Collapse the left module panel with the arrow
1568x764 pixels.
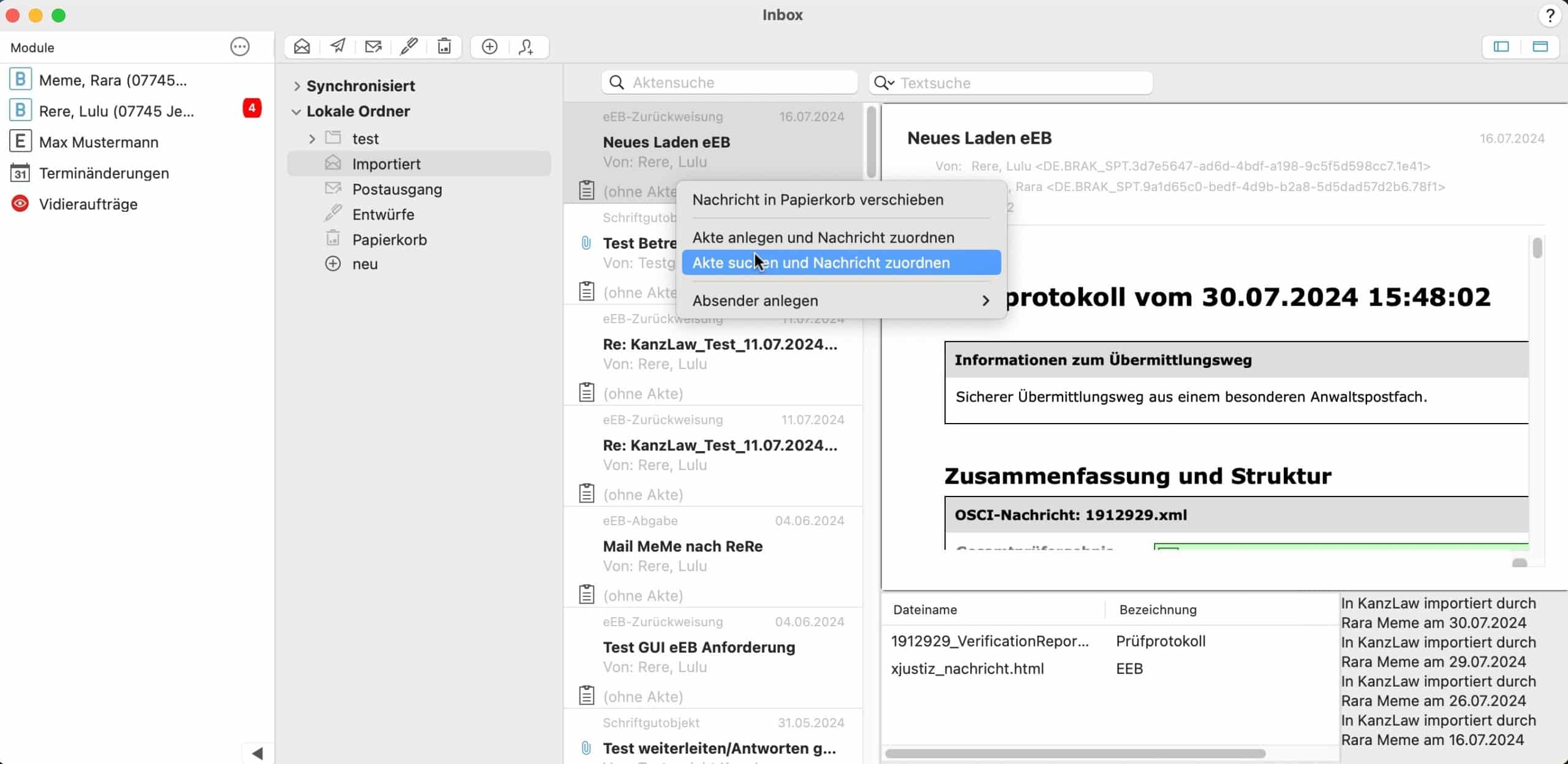click(x=257, y=753)
